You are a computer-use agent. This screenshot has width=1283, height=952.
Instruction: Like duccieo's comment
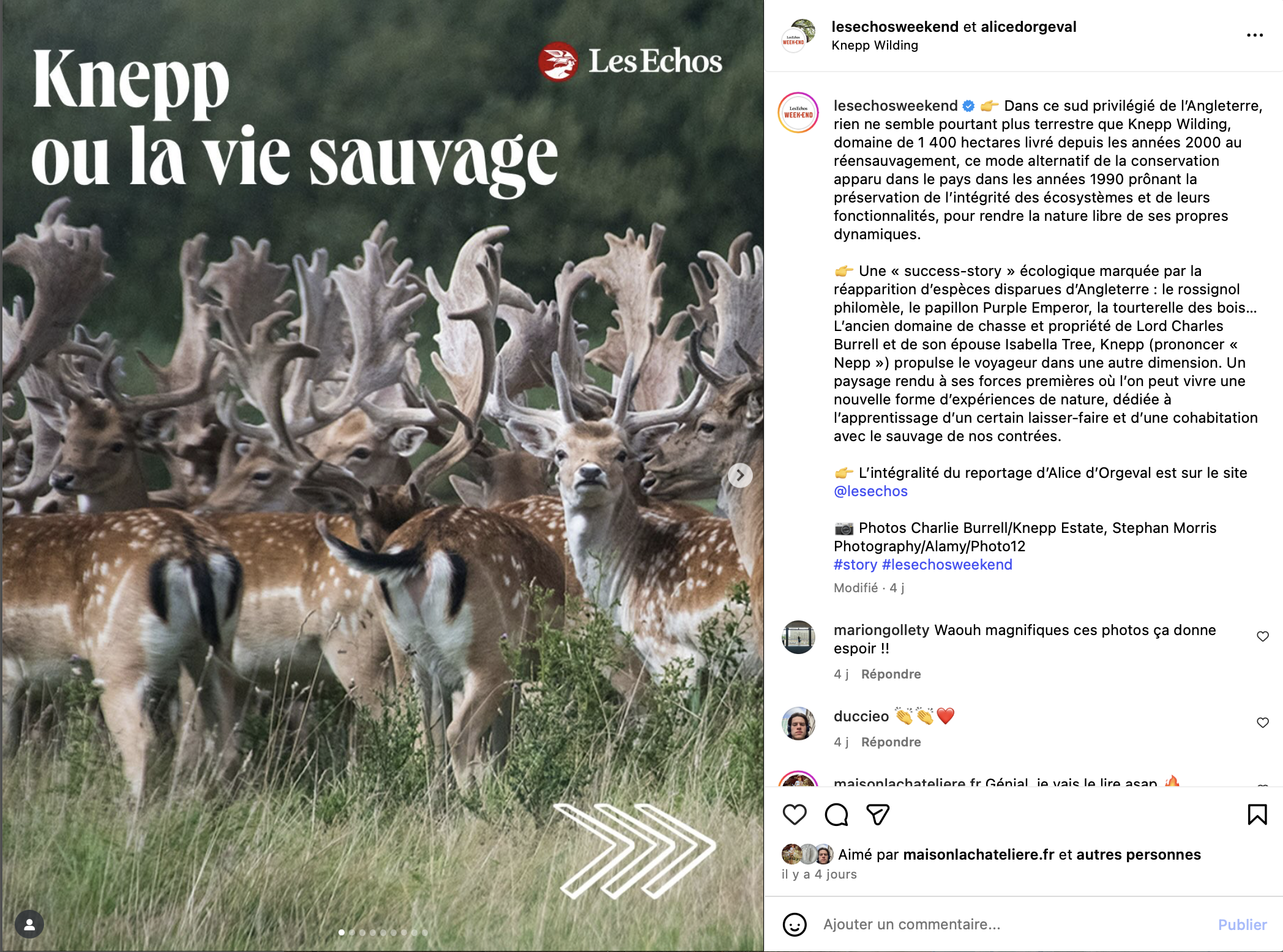(x=1263, y=723)
